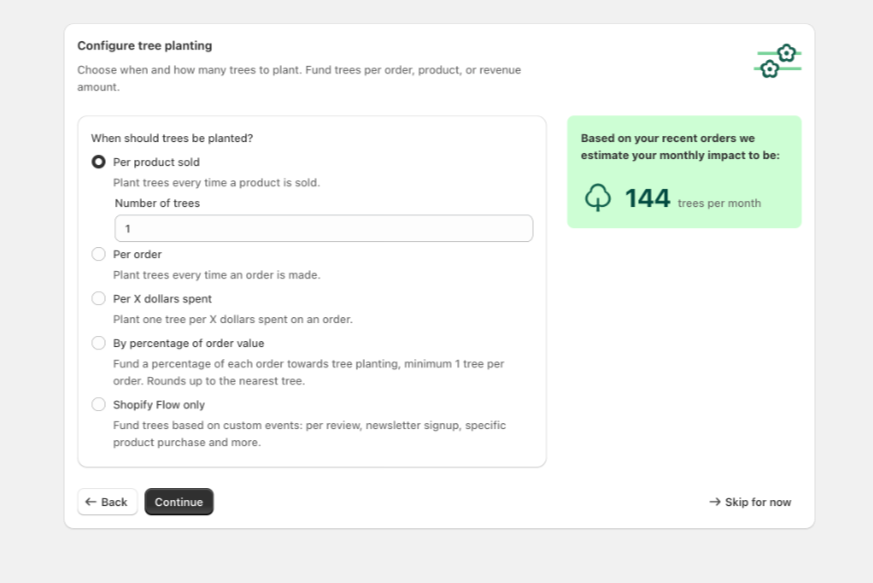Click the tree icon in impact card
This screenshot has width=873, height=583.
[x=597, y=198]
